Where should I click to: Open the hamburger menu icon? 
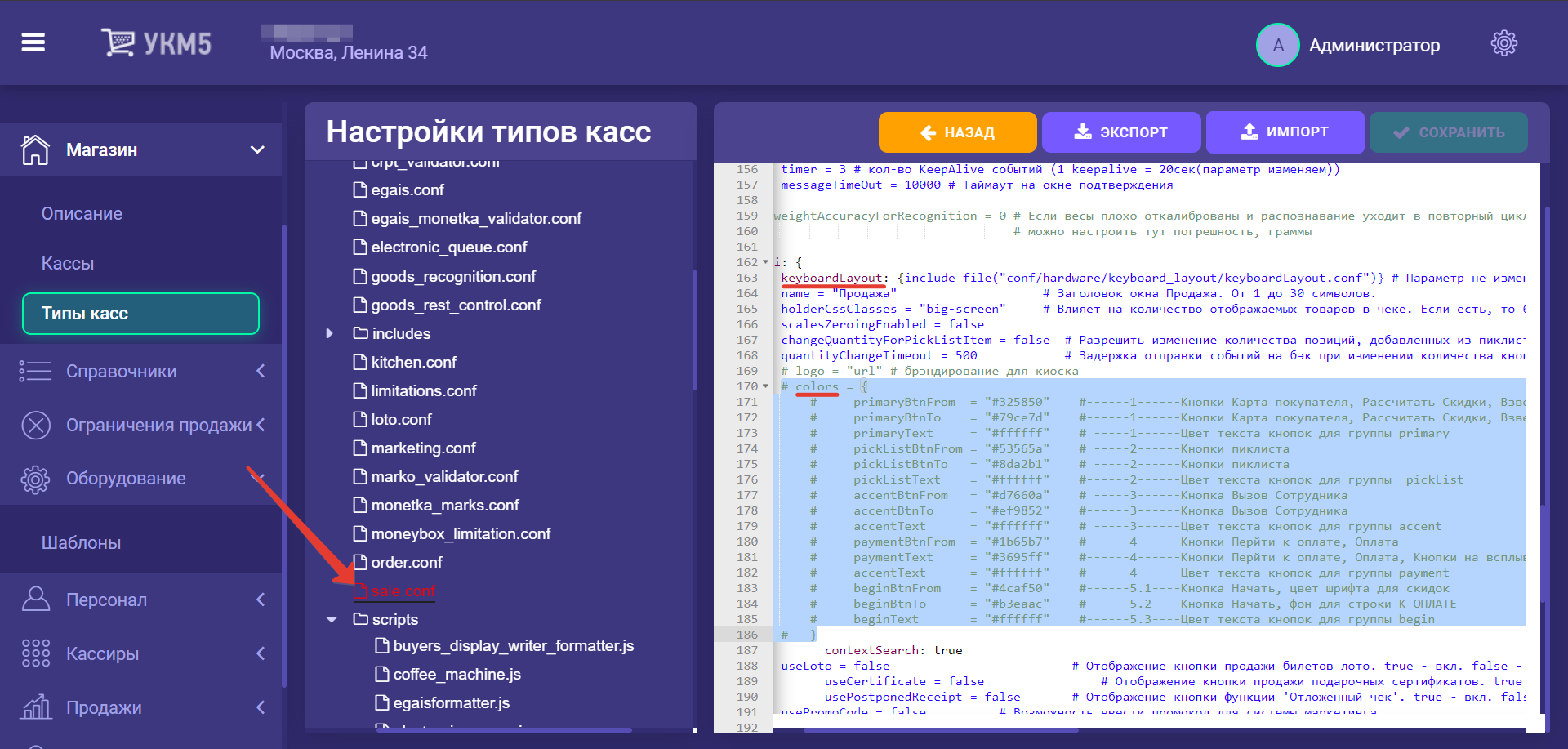(33, 42)
